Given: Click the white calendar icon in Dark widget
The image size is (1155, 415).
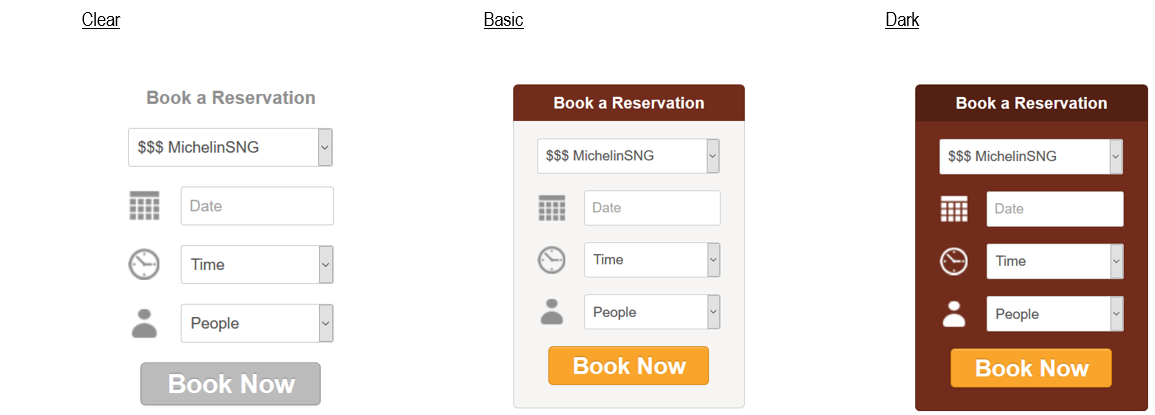Looking at the screenshot, I should pyautogui.click(x=954, y=209).
